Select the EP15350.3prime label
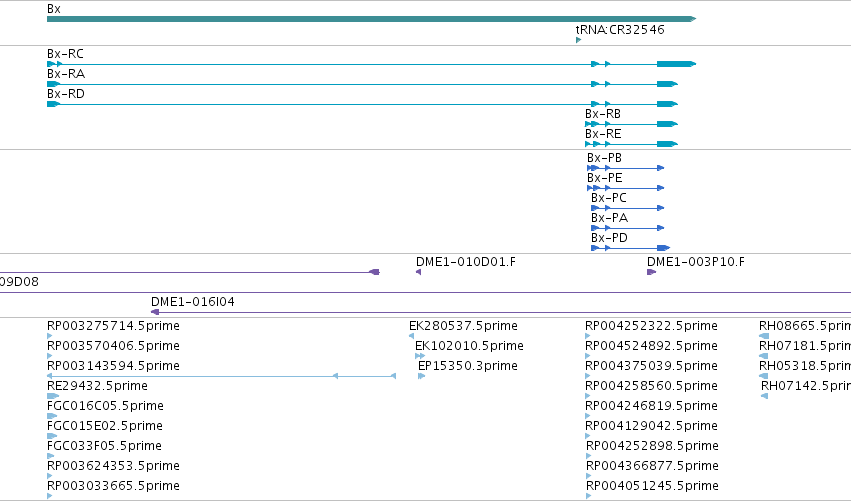This screenshot has height=501, width=851. [467, 366]
